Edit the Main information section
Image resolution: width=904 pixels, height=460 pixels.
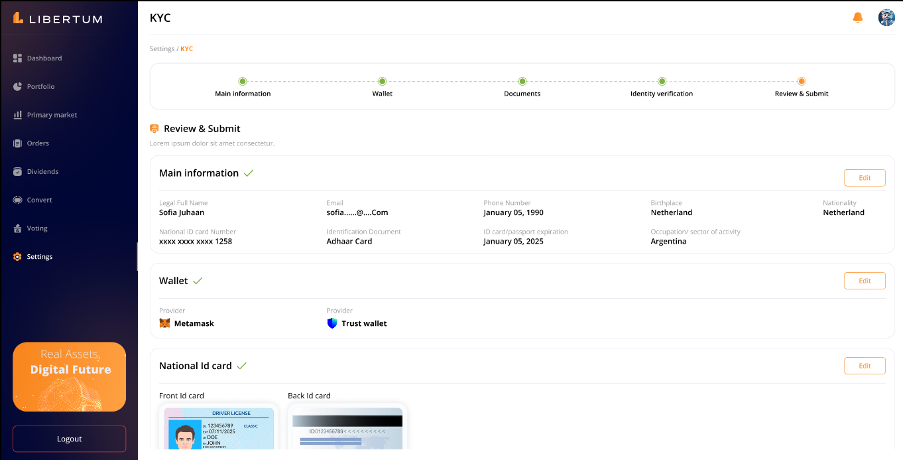click(x=864, y=178)
